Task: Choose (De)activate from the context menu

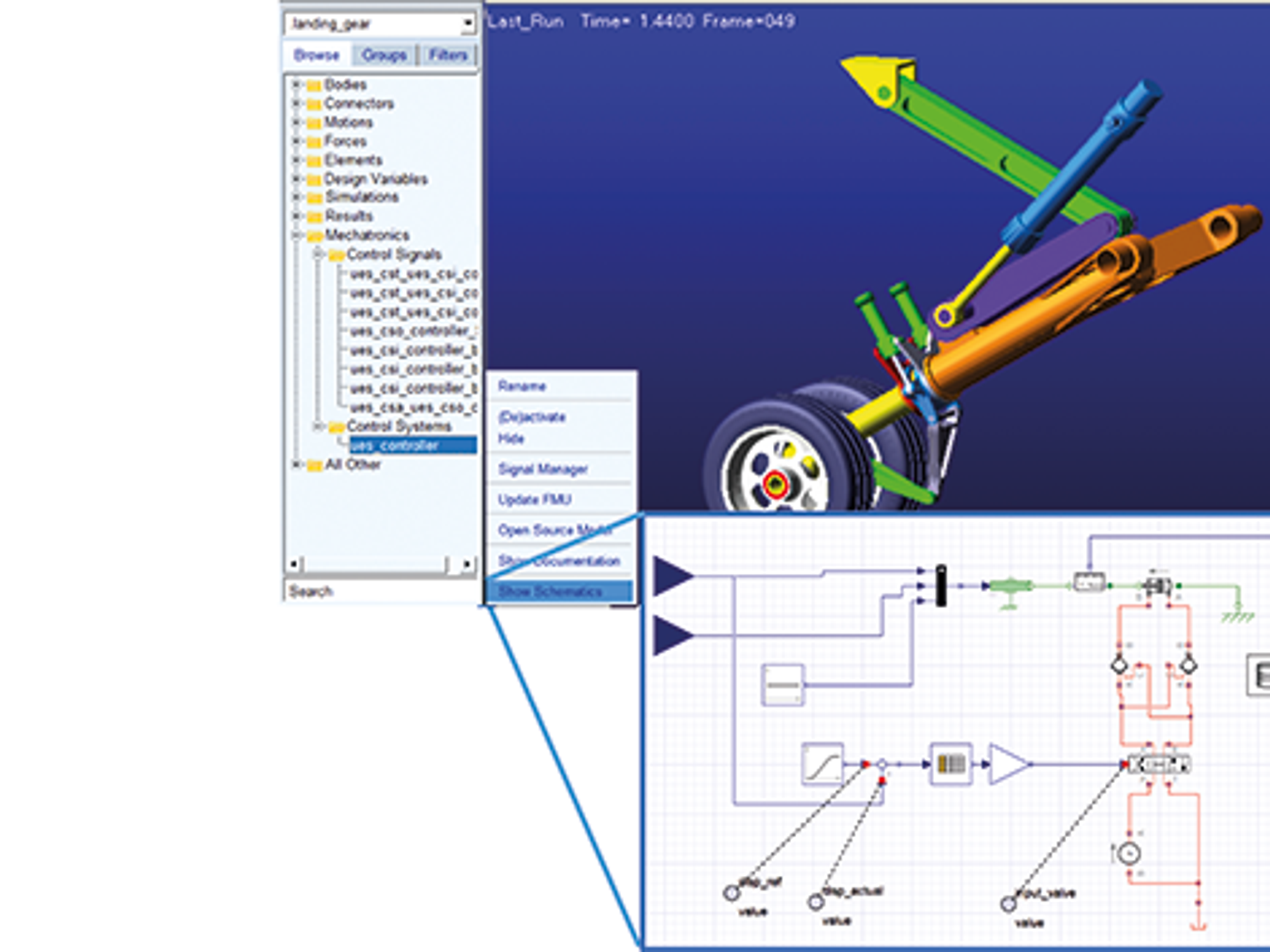Action: [x=531, y=417]
